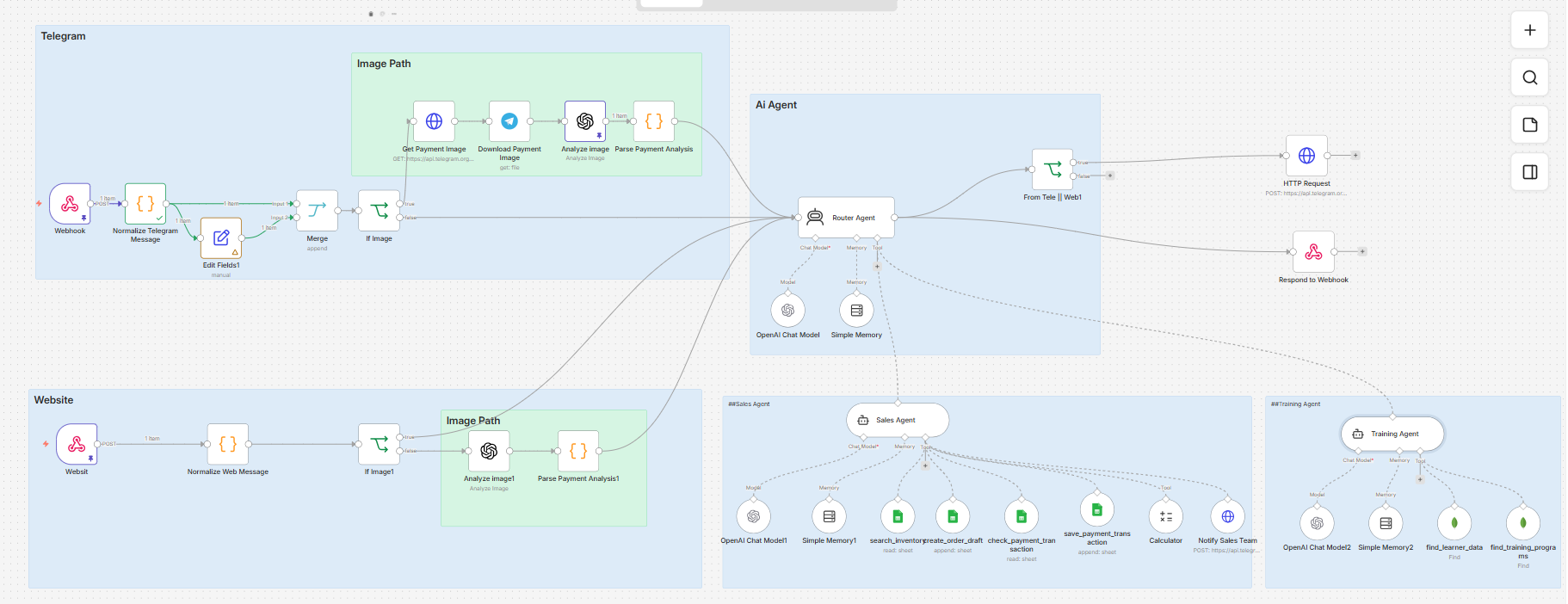Open the find_learner_data MongoDB node
The image size is (1568, 604).
(x=1454, y=523)
